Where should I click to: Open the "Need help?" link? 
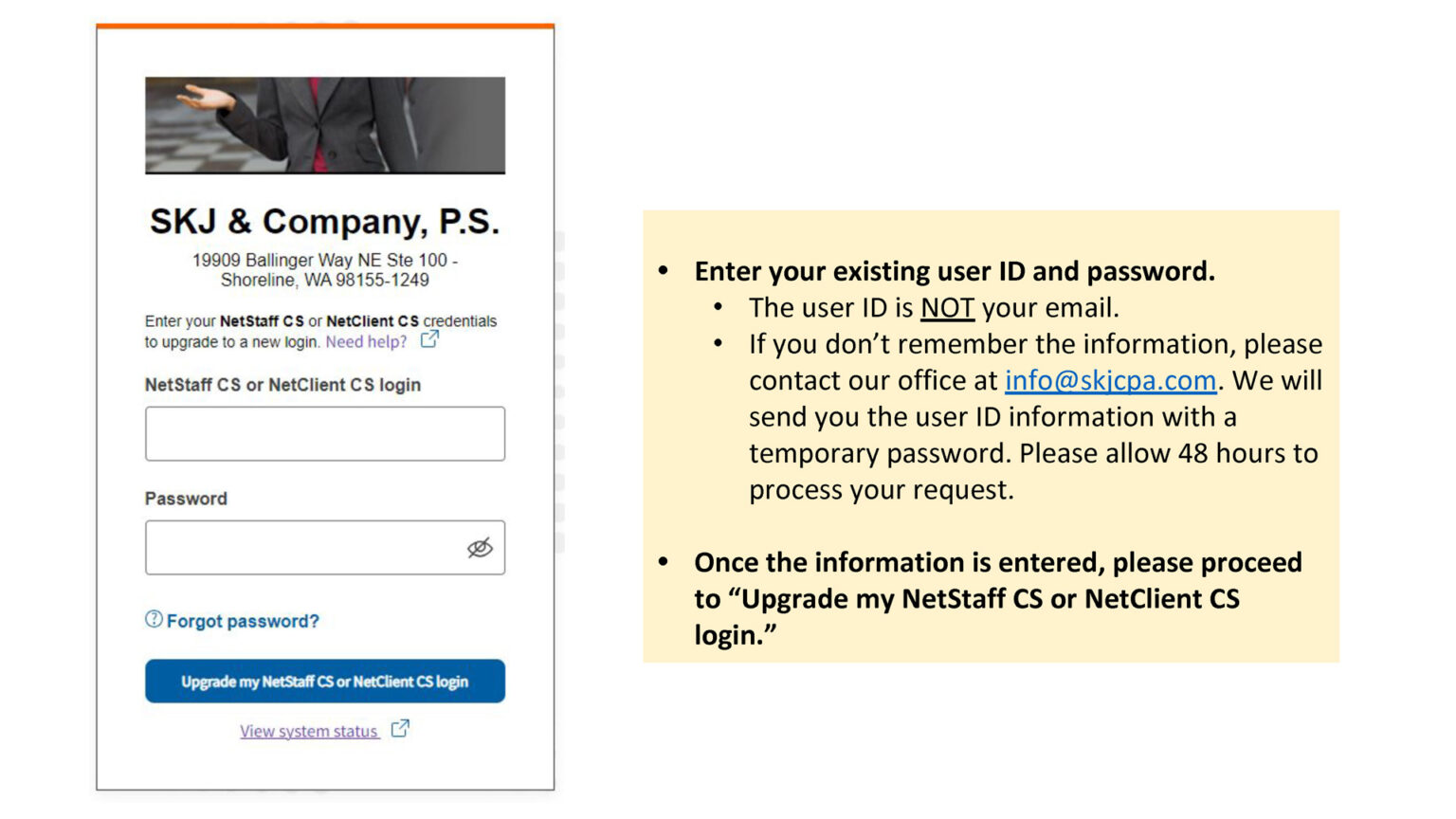(x=366, y=342)
